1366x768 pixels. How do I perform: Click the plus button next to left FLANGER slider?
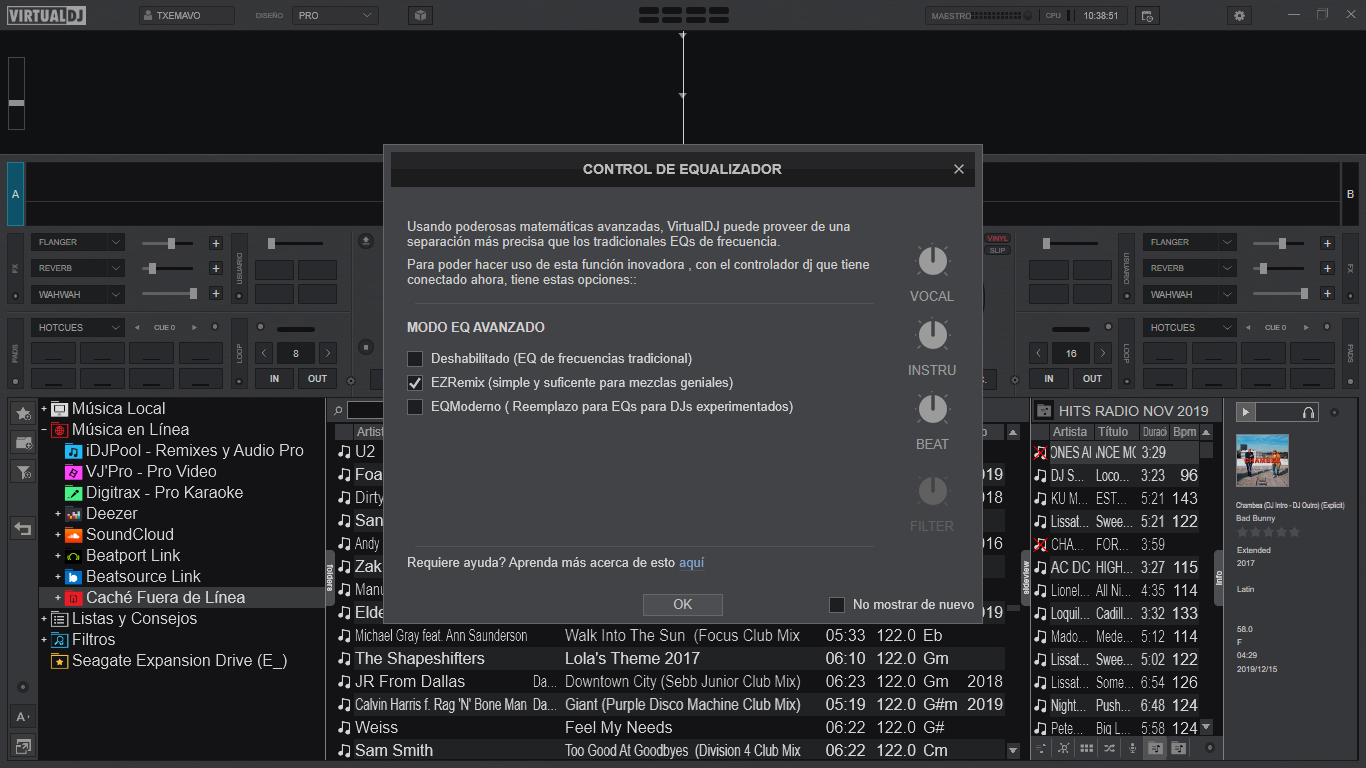point(216,243)
